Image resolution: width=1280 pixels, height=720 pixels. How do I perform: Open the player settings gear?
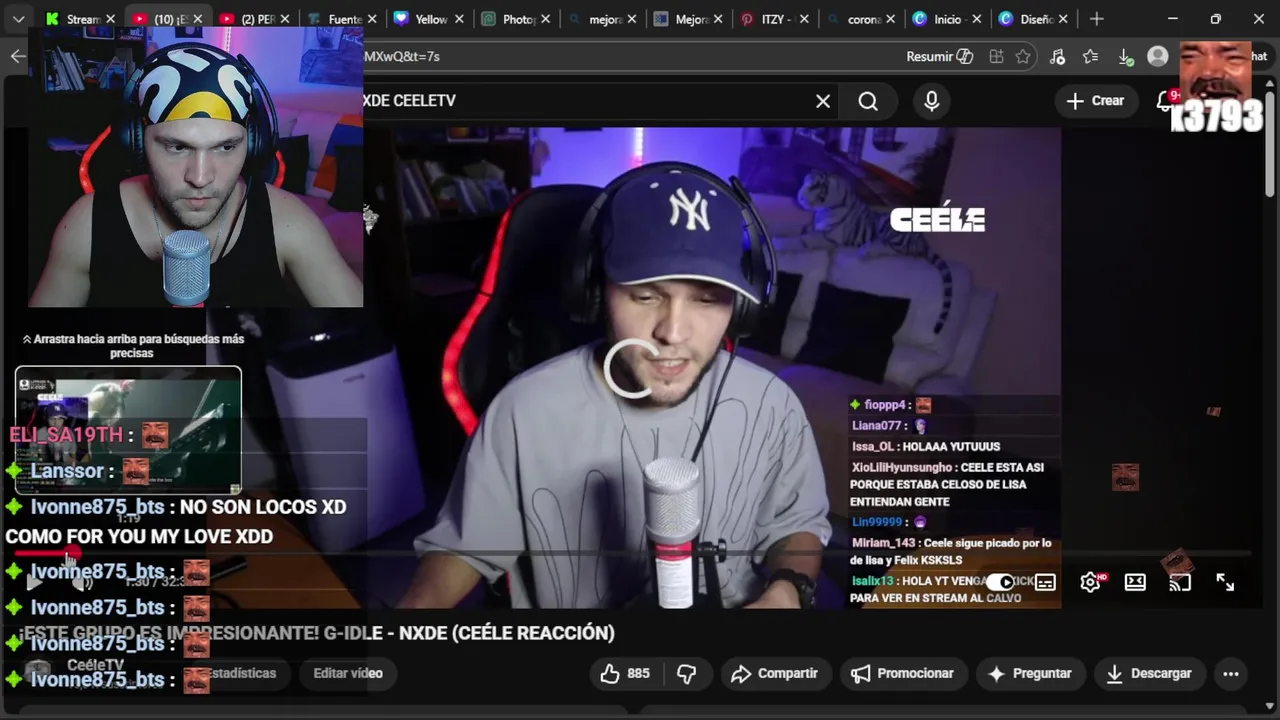coord(1090,582)
